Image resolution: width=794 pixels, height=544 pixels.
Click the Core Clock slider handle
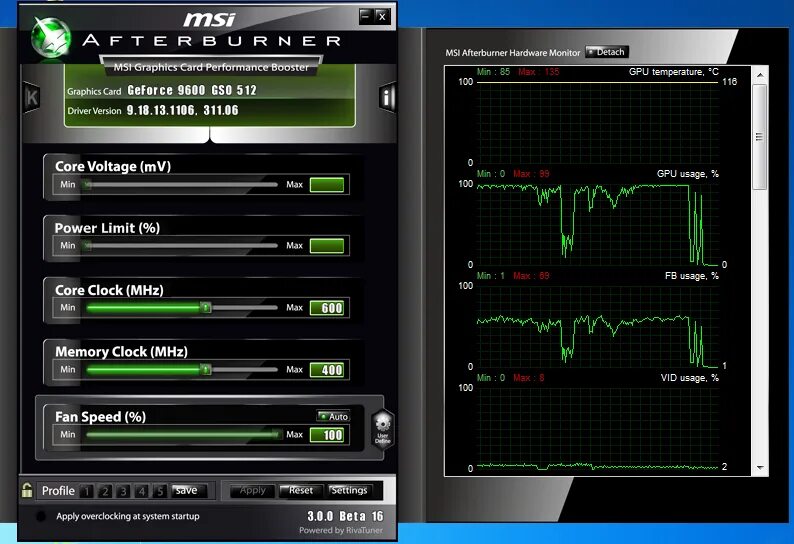[205, 307]
